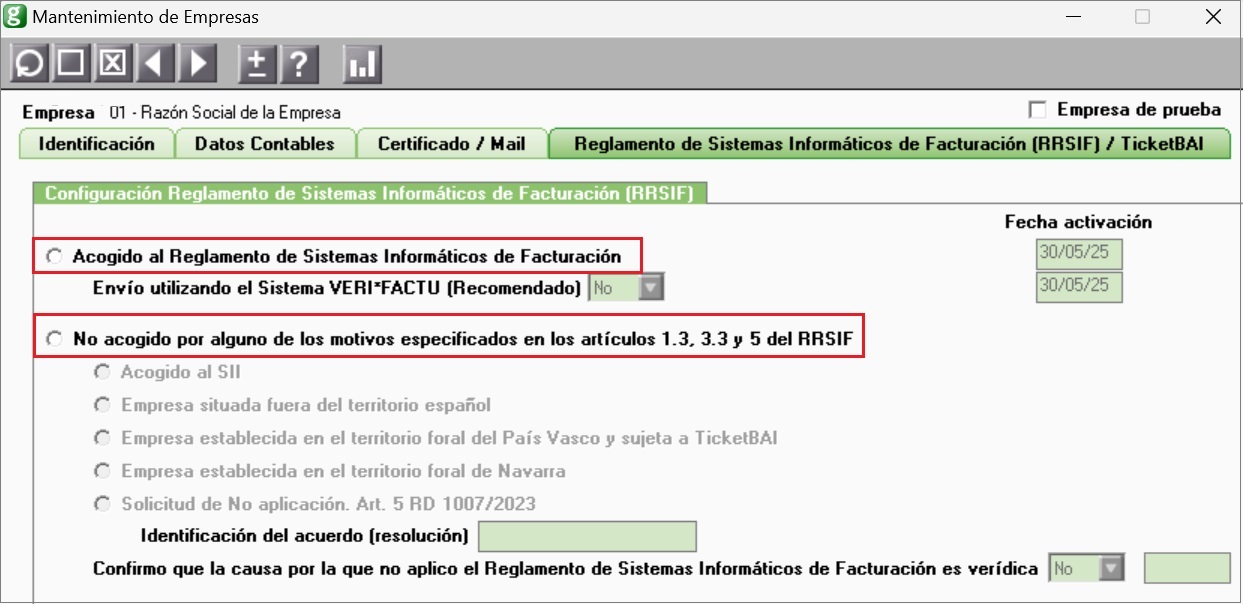Select Acogido al Reglamento de Sistemas Informáticos radio

coord(53,257)
